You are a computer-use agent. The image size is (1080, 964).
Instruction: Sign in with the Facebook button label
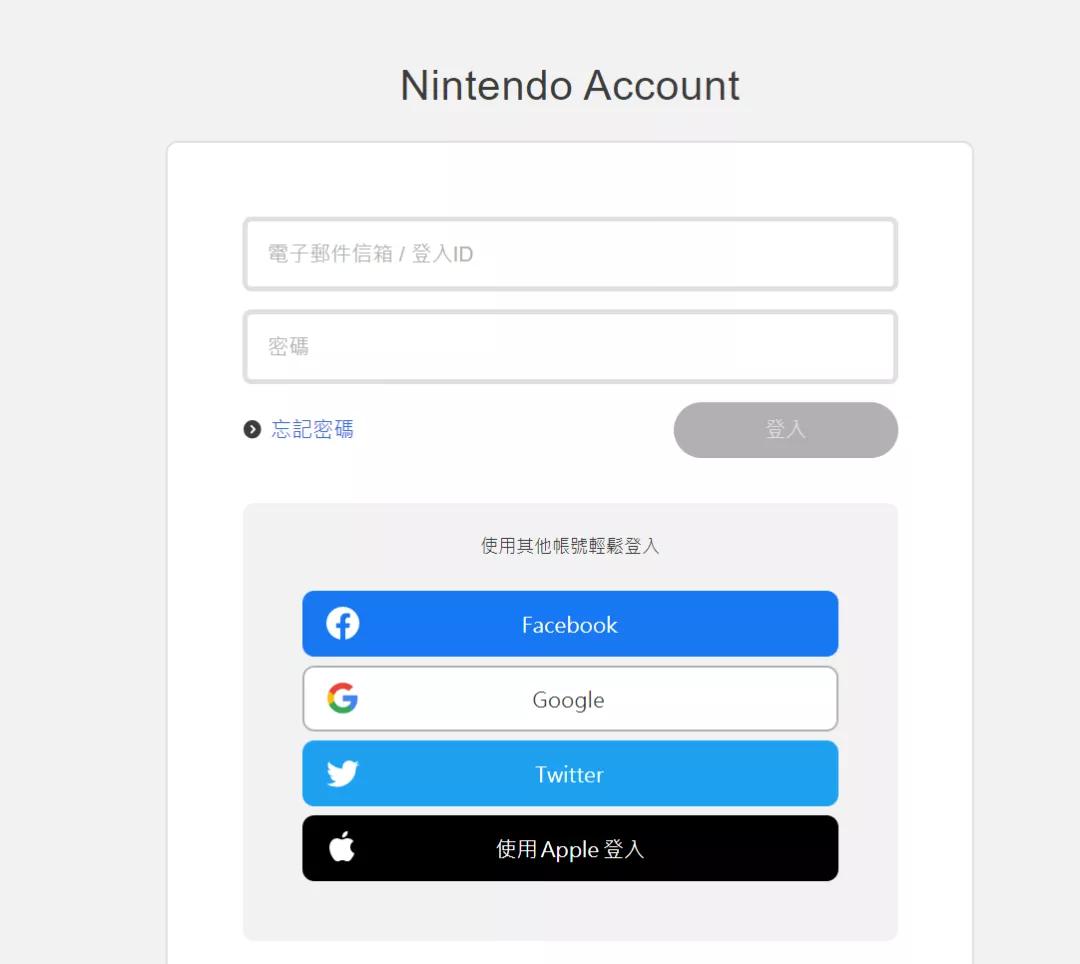[570, 625]
